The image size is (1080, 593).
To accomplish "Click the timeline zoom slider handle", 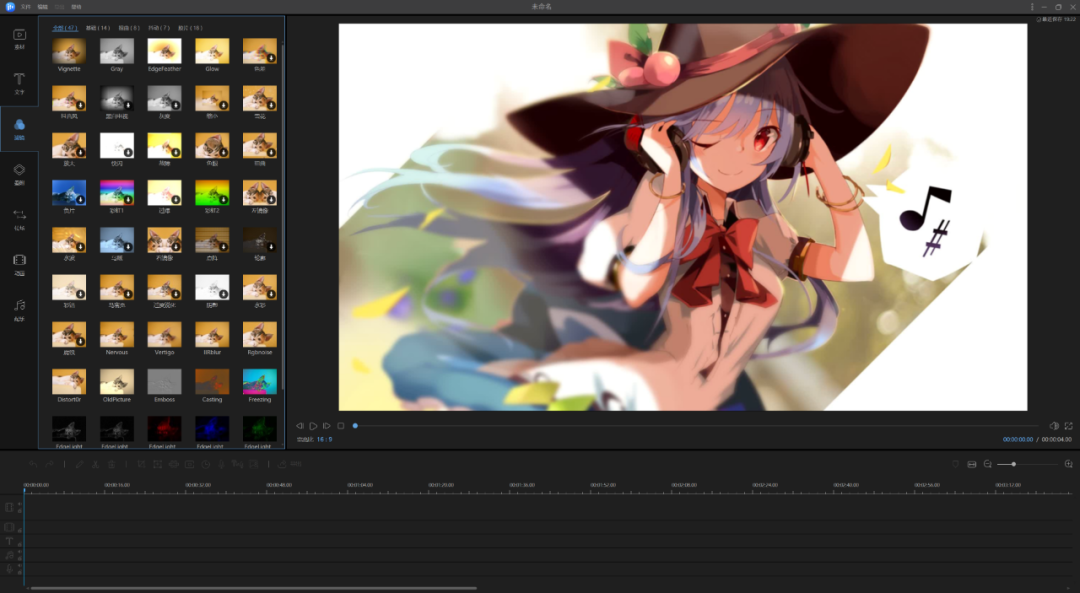I will [1014, 464].
